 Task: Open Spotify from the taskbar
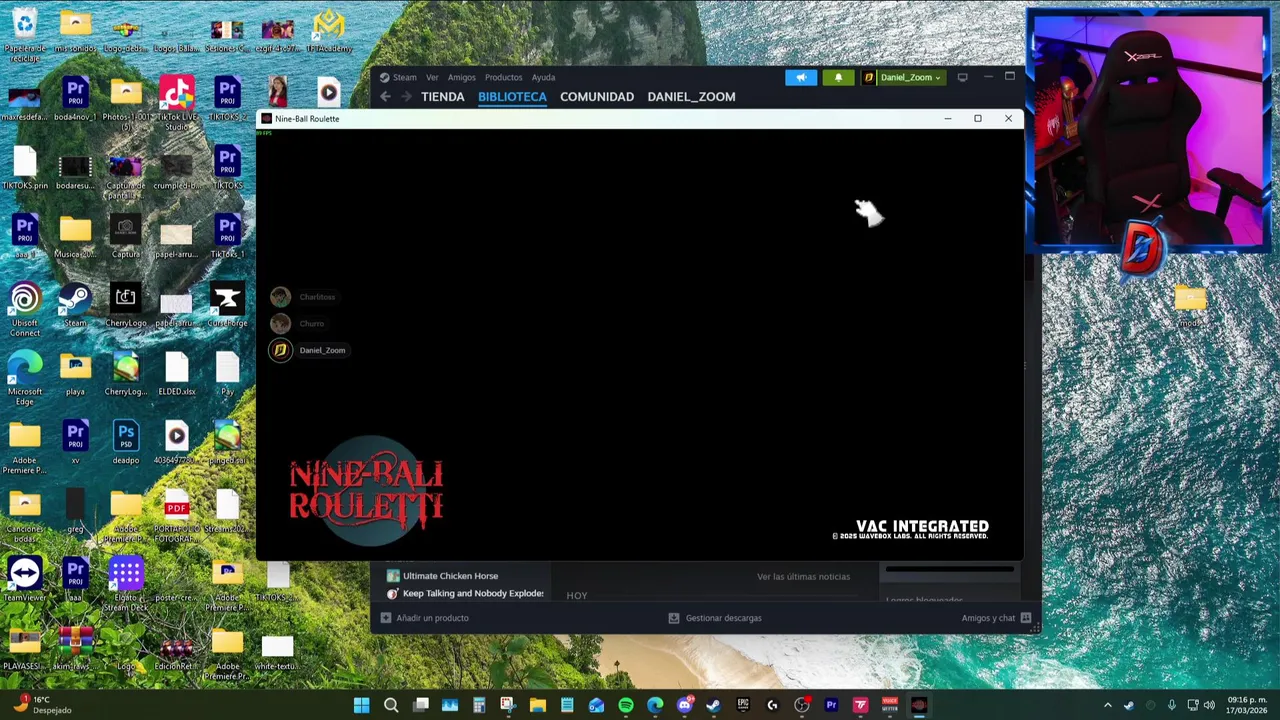click(x=626, y=706)
